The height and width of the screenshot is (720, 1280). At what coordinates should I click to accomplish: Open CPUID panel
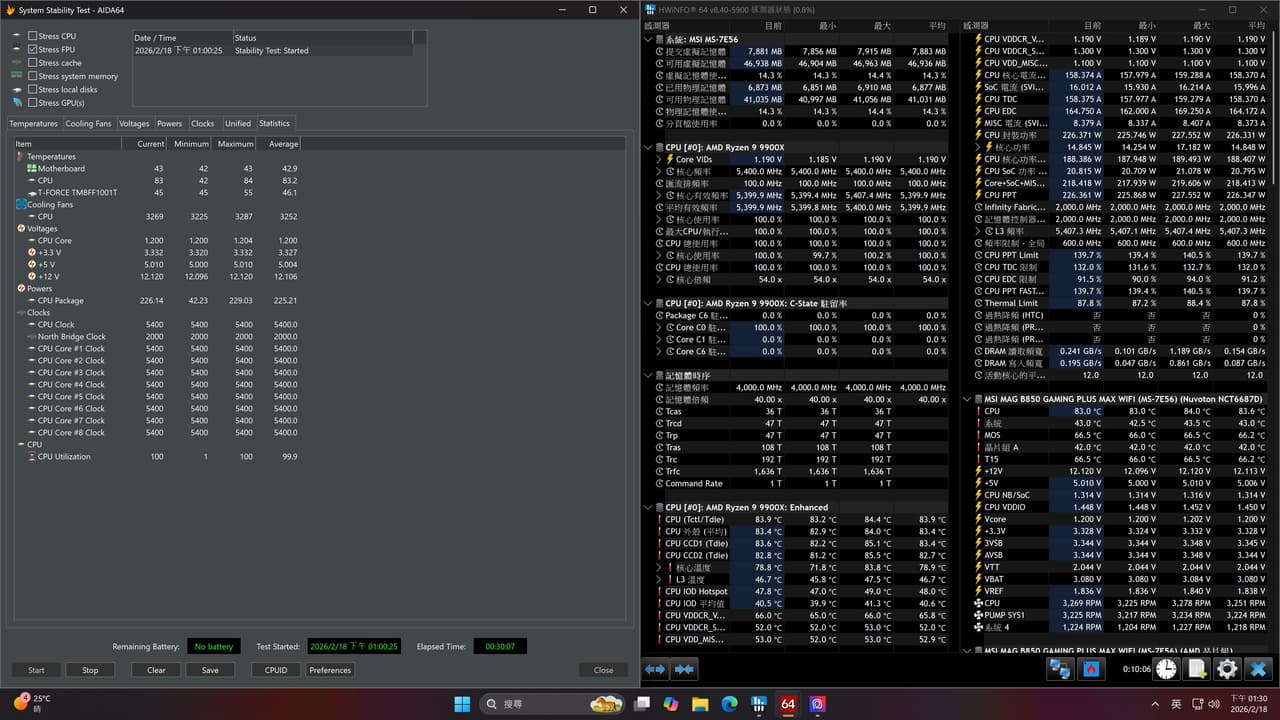point(276,670)
